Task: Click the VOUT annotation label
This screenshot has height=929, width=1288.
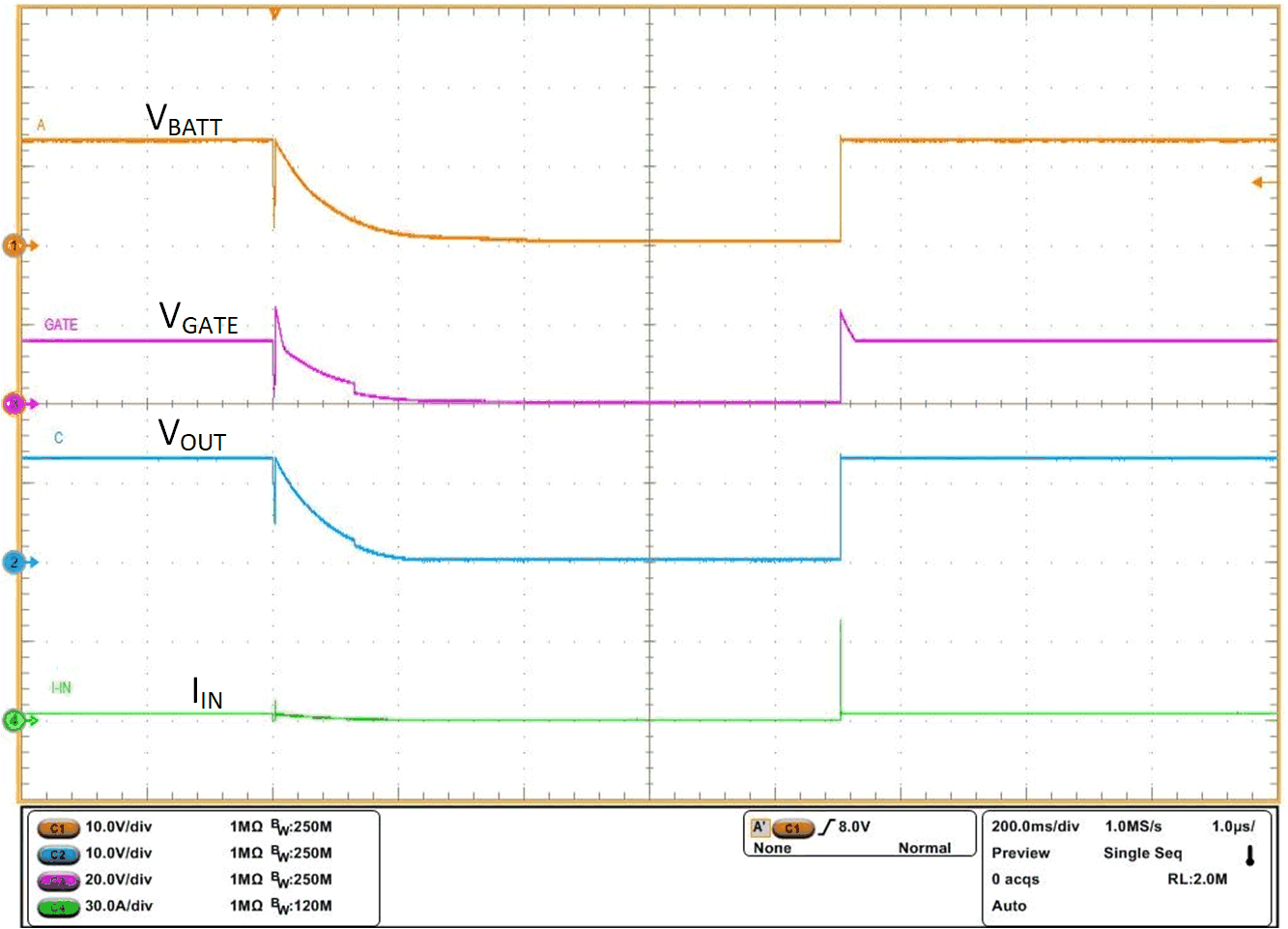Action: tap(192, 435)
